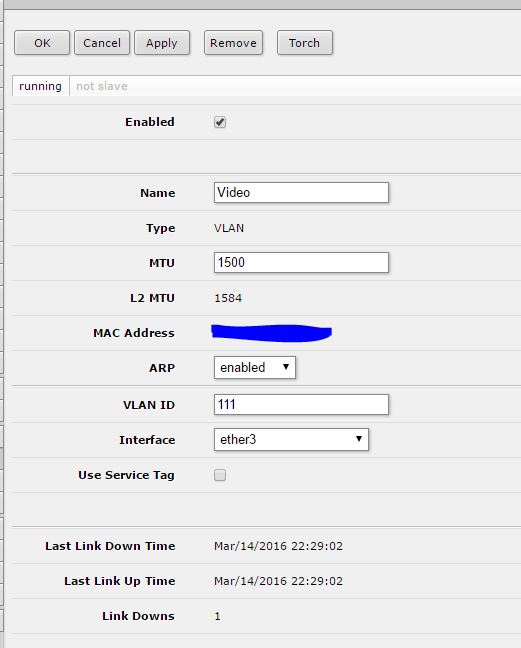This screenshot has width=521, height=648.
Task: Click the Last Link Down Time value
Action: [x=278, y=546]
